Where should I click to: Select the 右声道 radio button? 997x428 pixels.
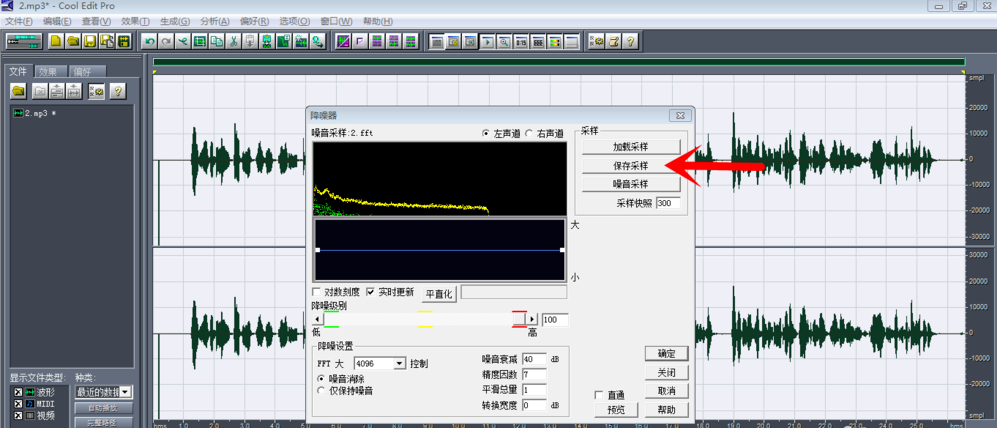[x=529, y=134]
